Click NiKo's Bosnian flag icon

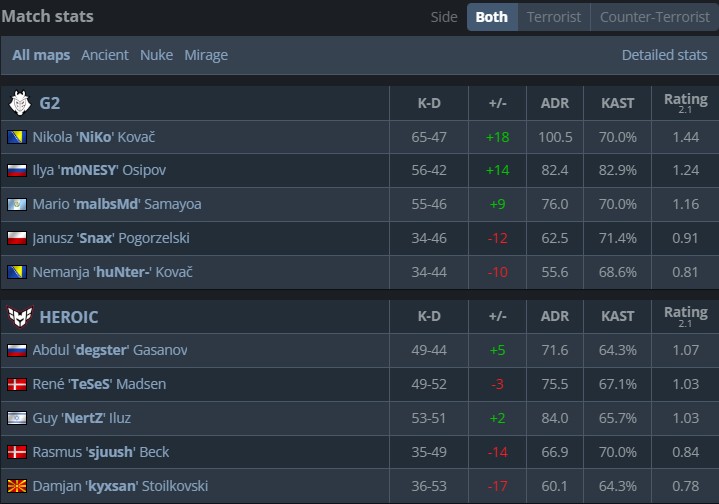tap(17, 137)
